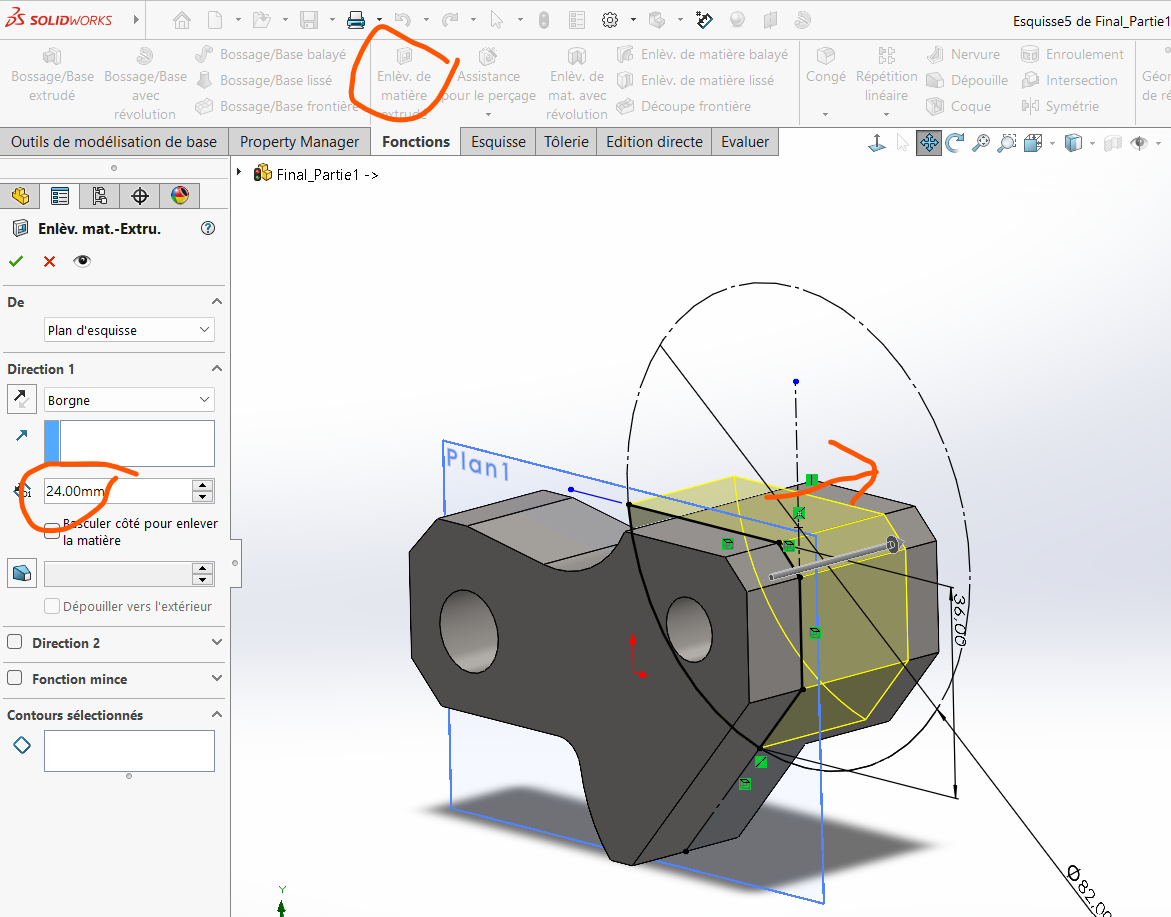Click the pan/move view icon in the viewport toolbar
Screen dimensions: 1171x917
(929, 143)
